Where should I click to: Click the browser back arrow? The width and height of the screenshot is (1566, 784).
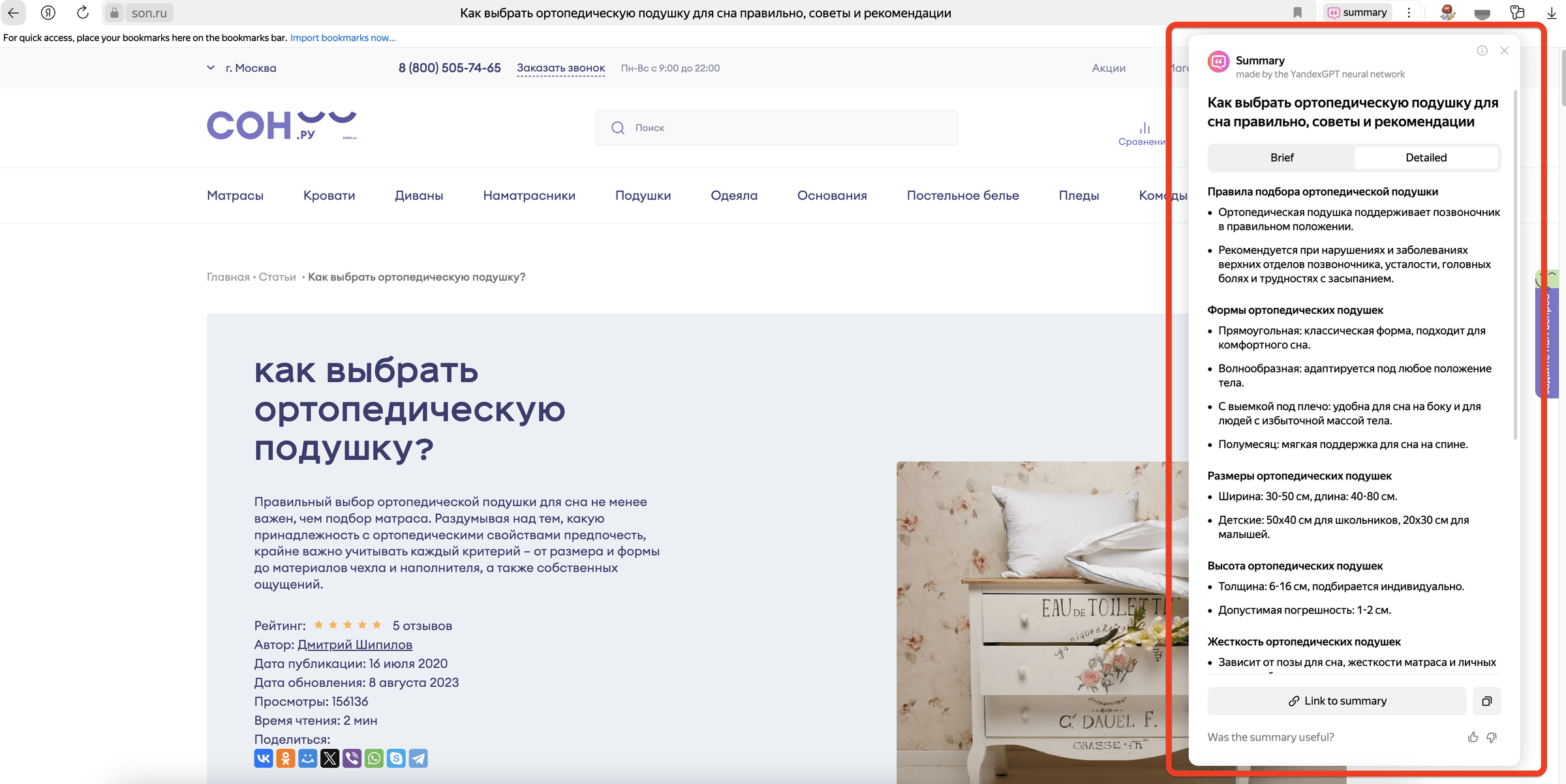[x=13, y=12]
